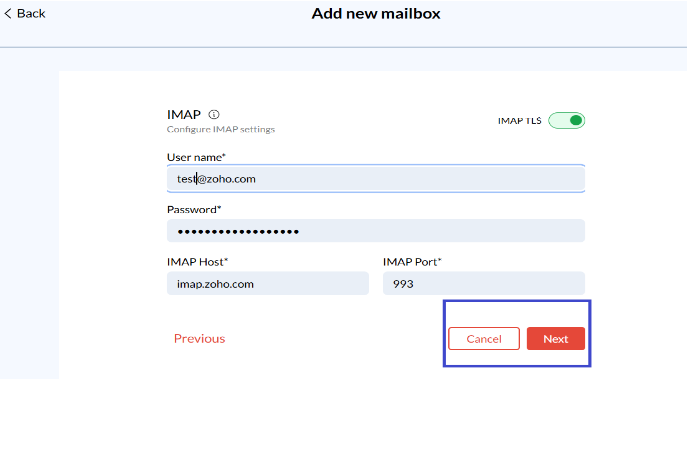
Task: Click into the Password field
Action: coord(375,231)
